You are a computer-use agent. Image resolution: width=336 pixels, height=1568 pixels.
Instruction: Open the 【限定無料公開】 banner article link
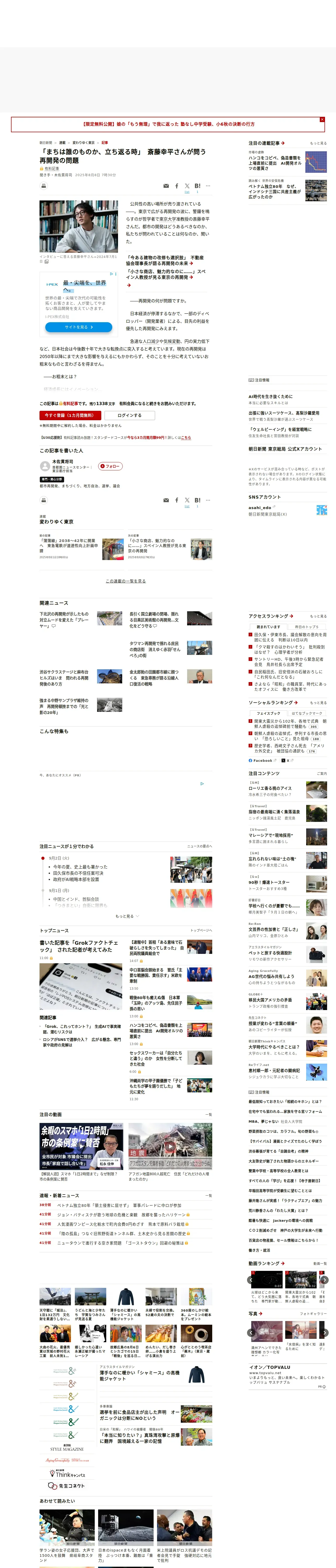[168, 124]
